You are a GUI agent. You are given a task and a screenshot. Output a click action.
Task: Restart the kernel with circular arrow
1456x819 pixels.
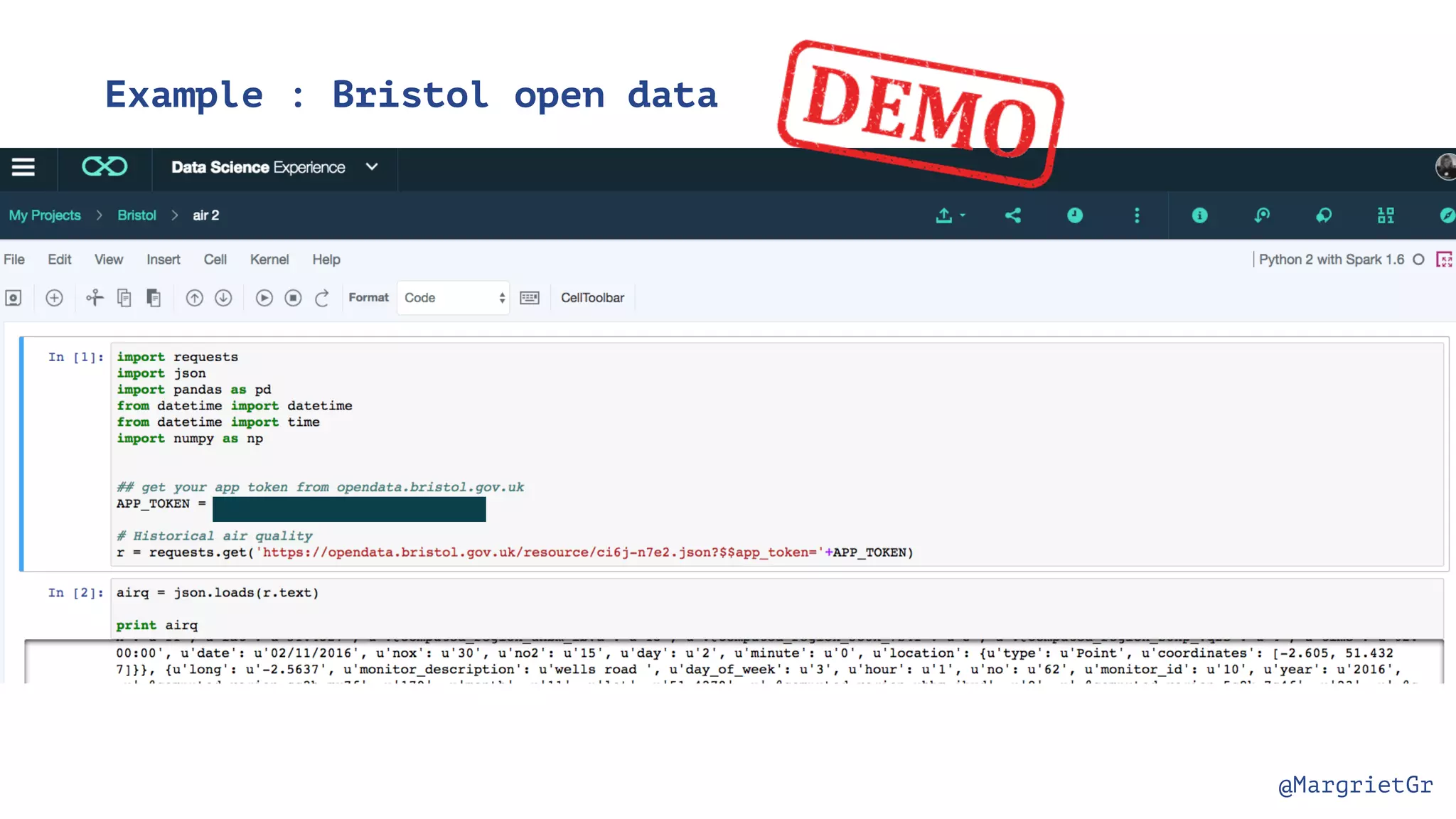coord(322,298)
